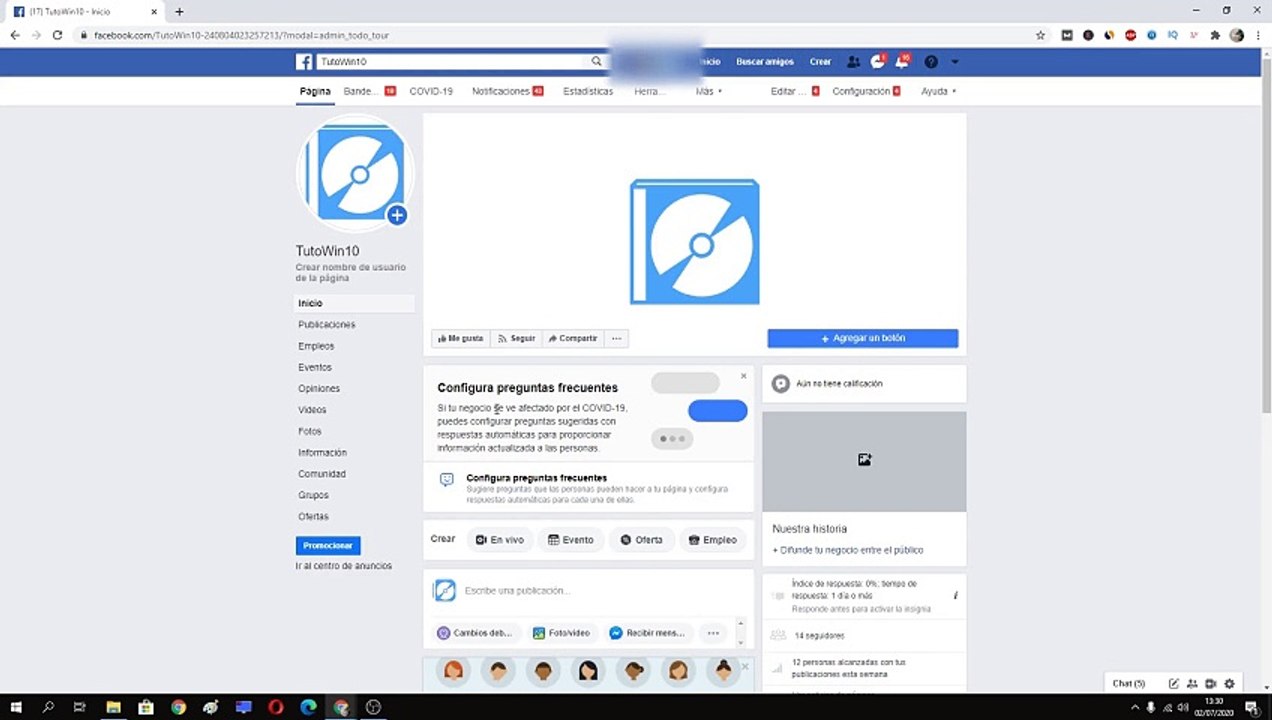Viewport: 1272px width, 720px height.
Task: Open the three-dots menu in the post composer
Action: (x=713, y=633)
